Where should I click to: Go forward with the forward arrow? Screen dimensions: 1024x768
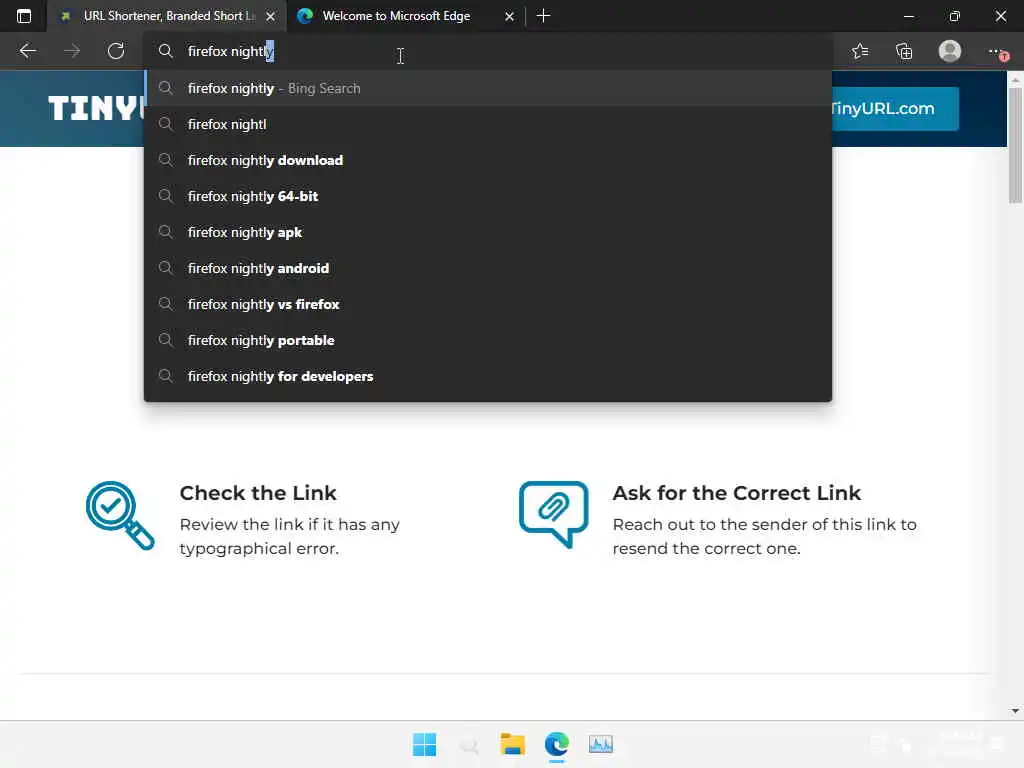[x=72, y=51]
